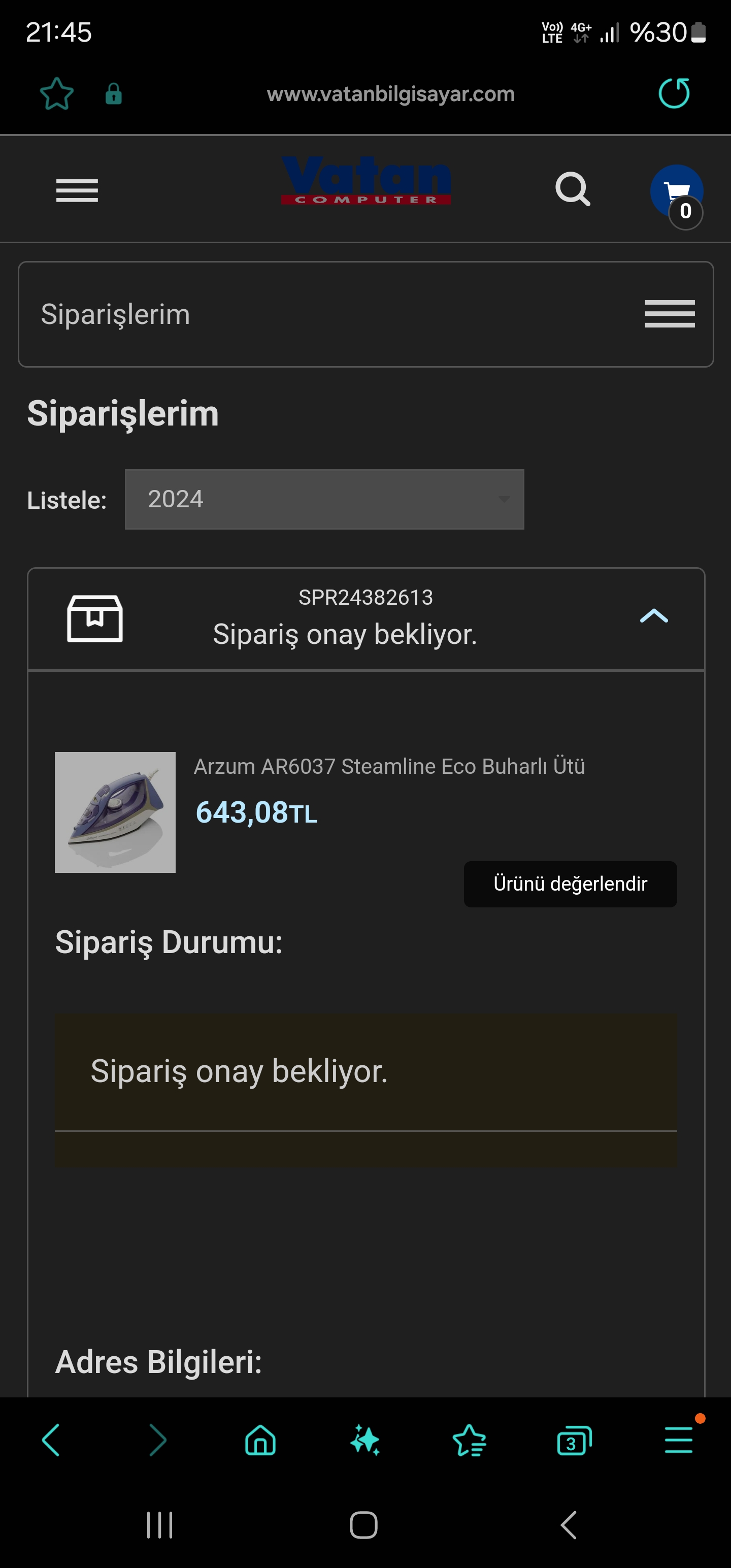Open the browser AI sparkle assistant
Image resolution: width=731 pixels, height=1568 pixels.
(x=364, y=1440)
